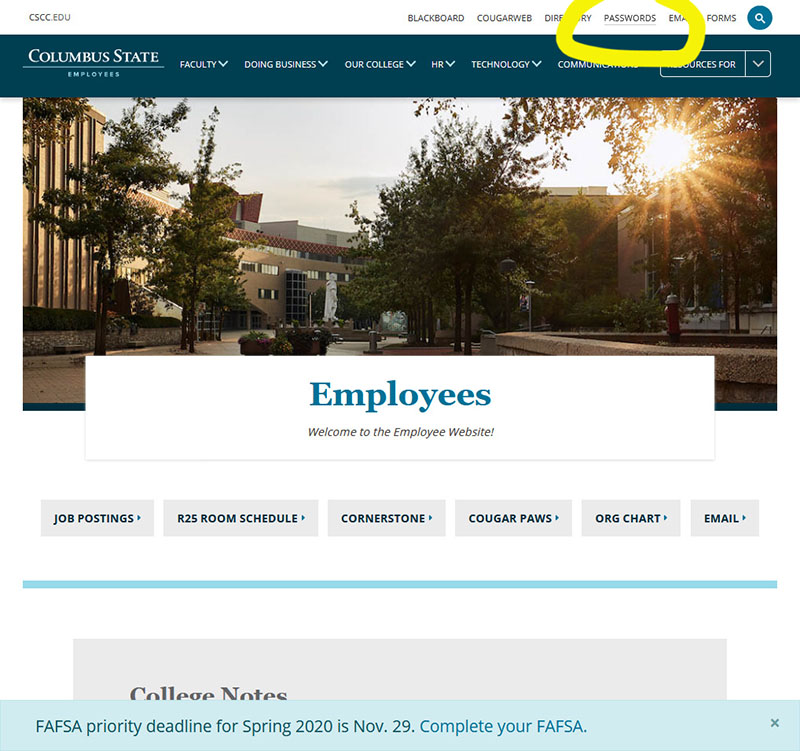Follow the Complete your FAFSA link
The width and height of the screenshot is (800, 751).
pos(503,726)
